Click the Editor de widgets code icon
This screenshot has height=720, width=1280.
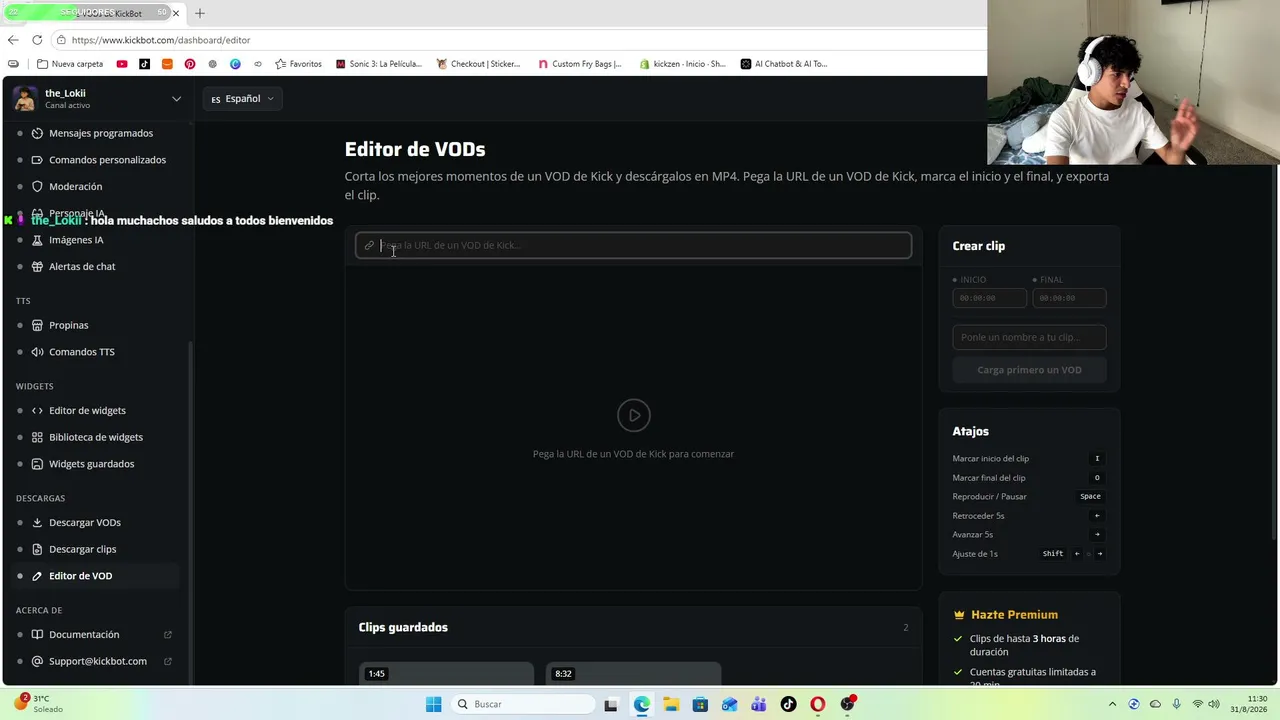tap(37, 410)
